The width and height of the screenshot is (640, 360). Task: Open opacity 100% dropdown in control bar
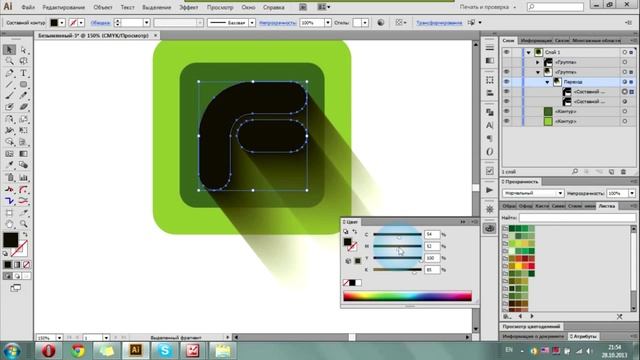pos(328,23)
